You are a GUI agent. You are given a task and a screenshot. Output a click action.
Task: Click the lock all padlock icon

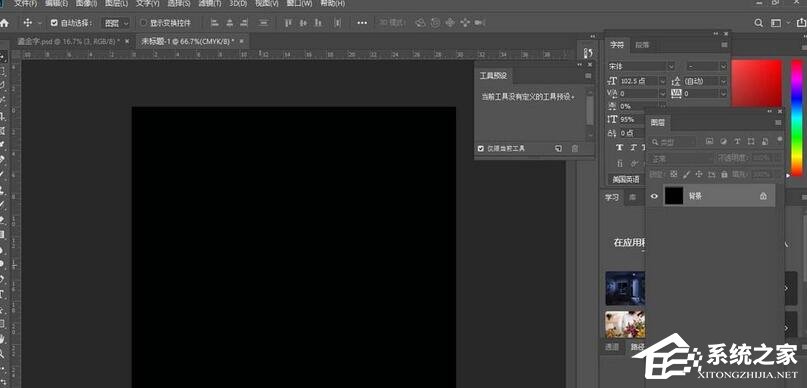pos(724,174)
